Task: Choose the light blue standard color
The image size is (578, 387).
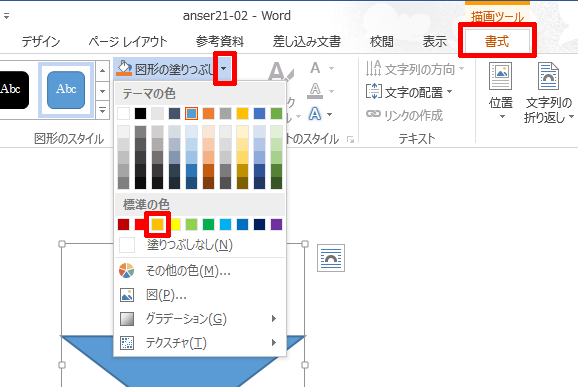Action: tap(225, 224)
